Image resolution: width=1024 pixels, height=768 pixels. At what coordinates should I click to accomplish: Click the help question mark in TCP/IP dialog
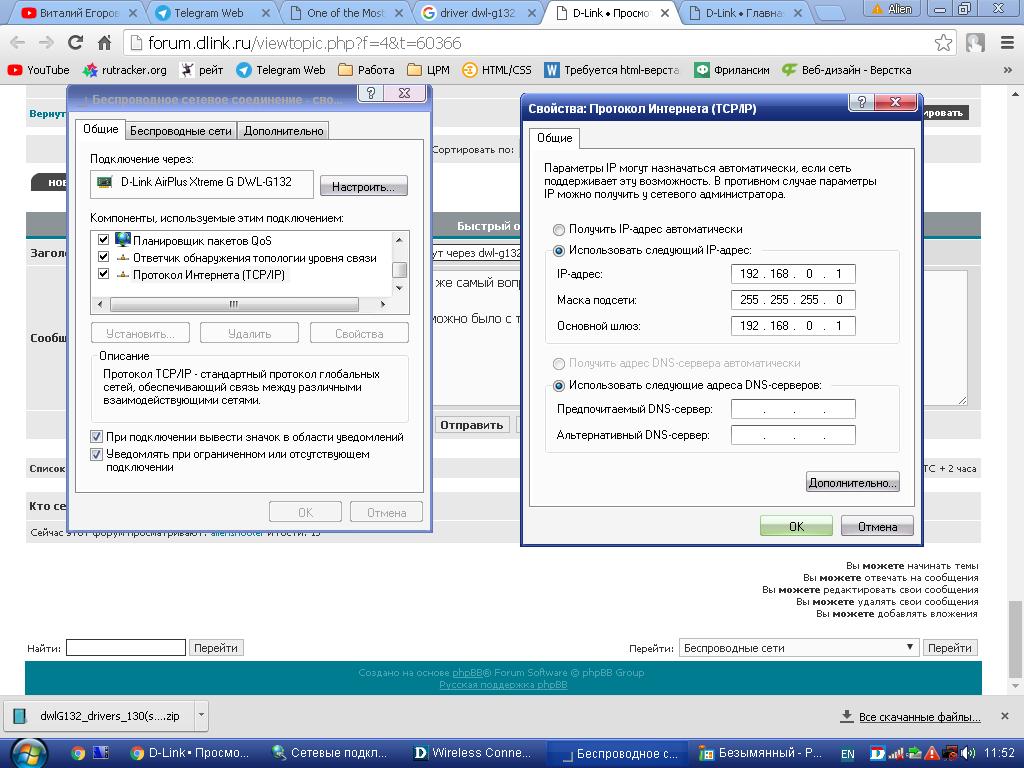pyautogui.click(x=861, y=103)
